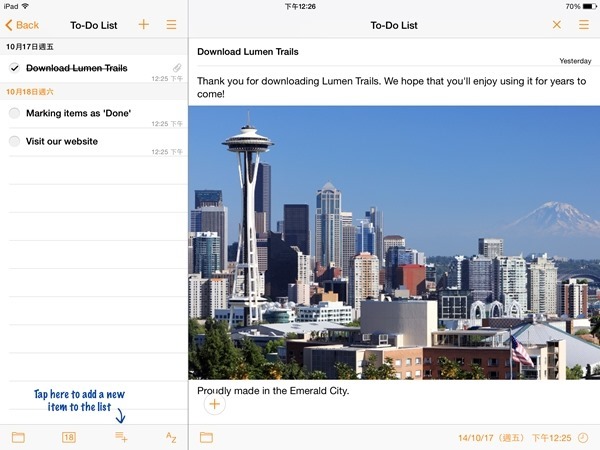
Task: Tap the battery indicator in status bar
Action: 589,6
